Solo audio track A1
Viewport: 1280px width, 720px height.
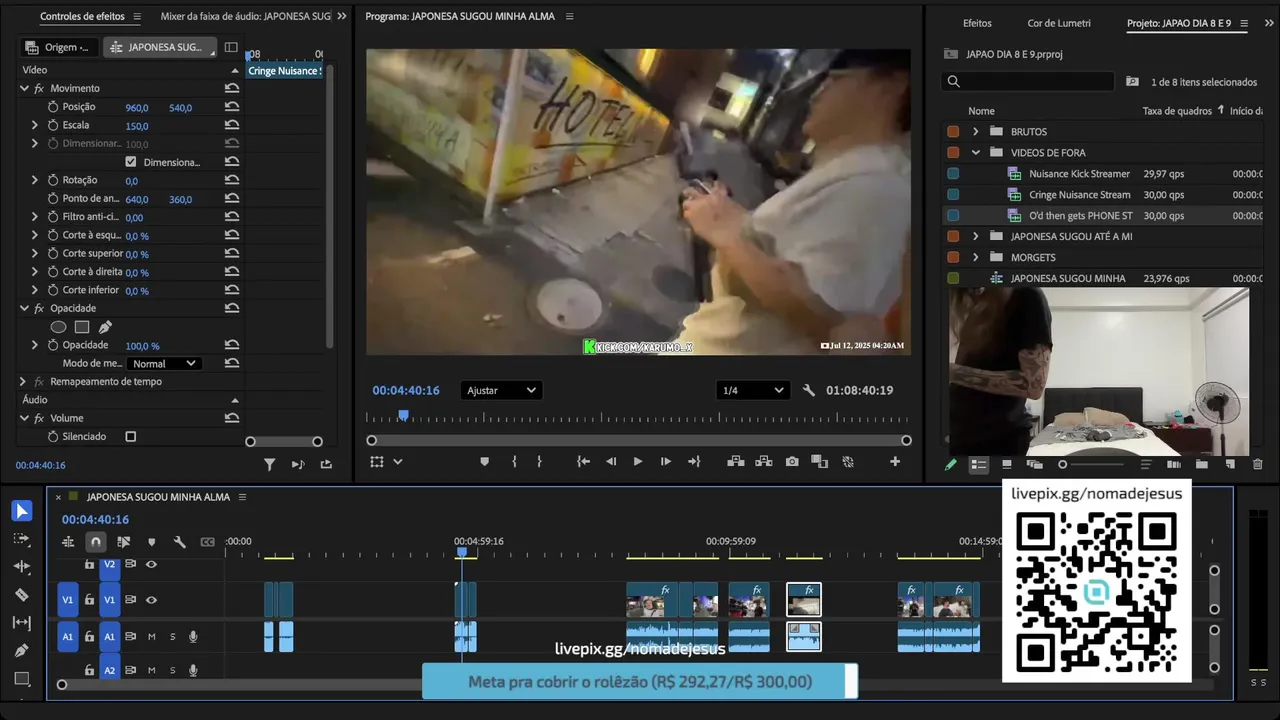click(172, 637)
